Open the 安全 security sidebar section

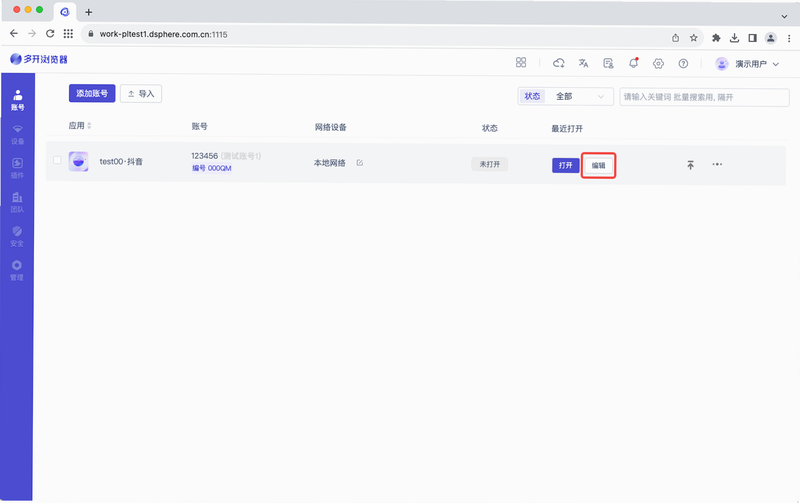[17, 236]
